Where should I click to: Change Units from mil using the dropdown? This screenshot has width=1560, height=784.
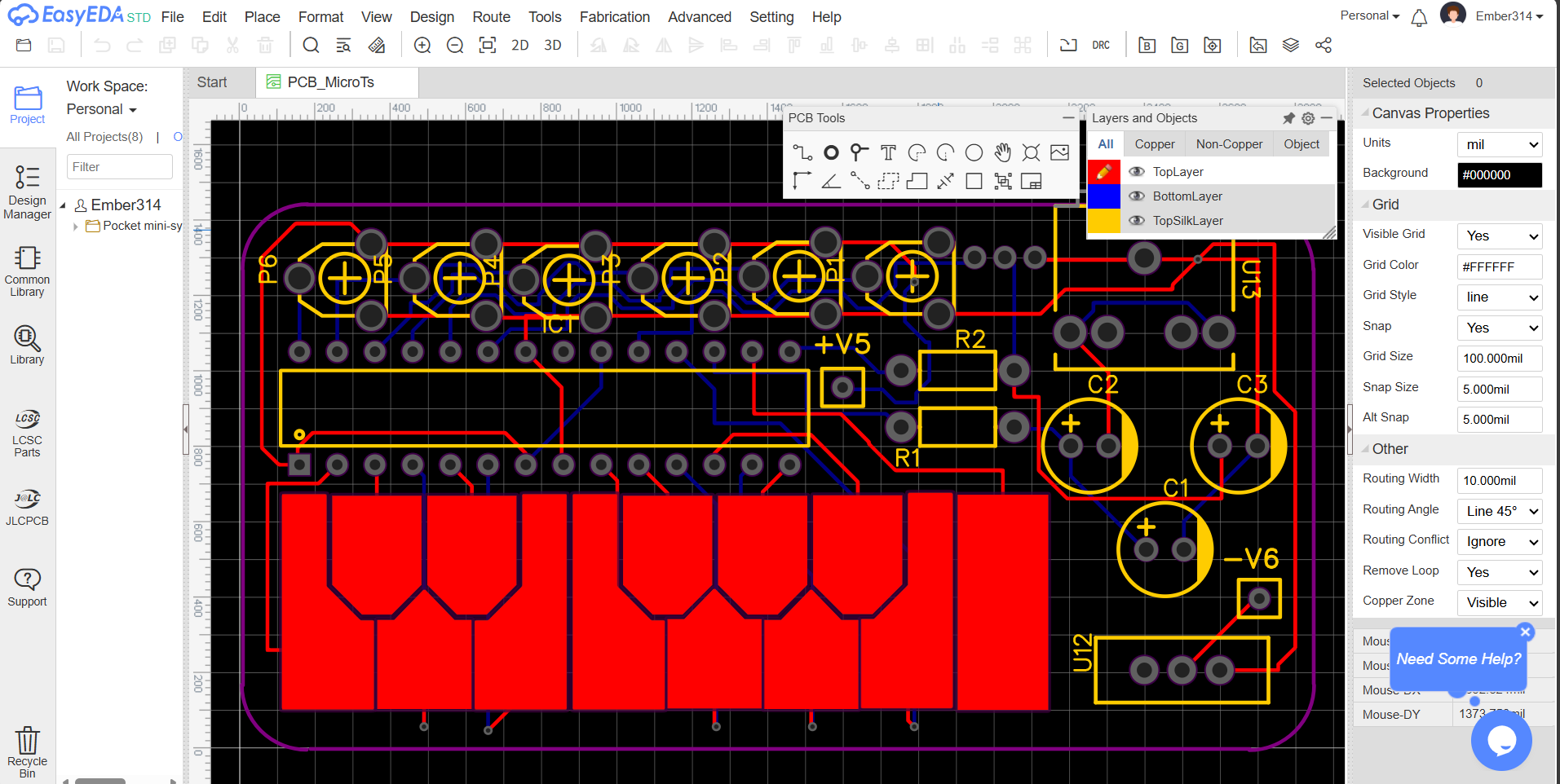(1498, 143)
